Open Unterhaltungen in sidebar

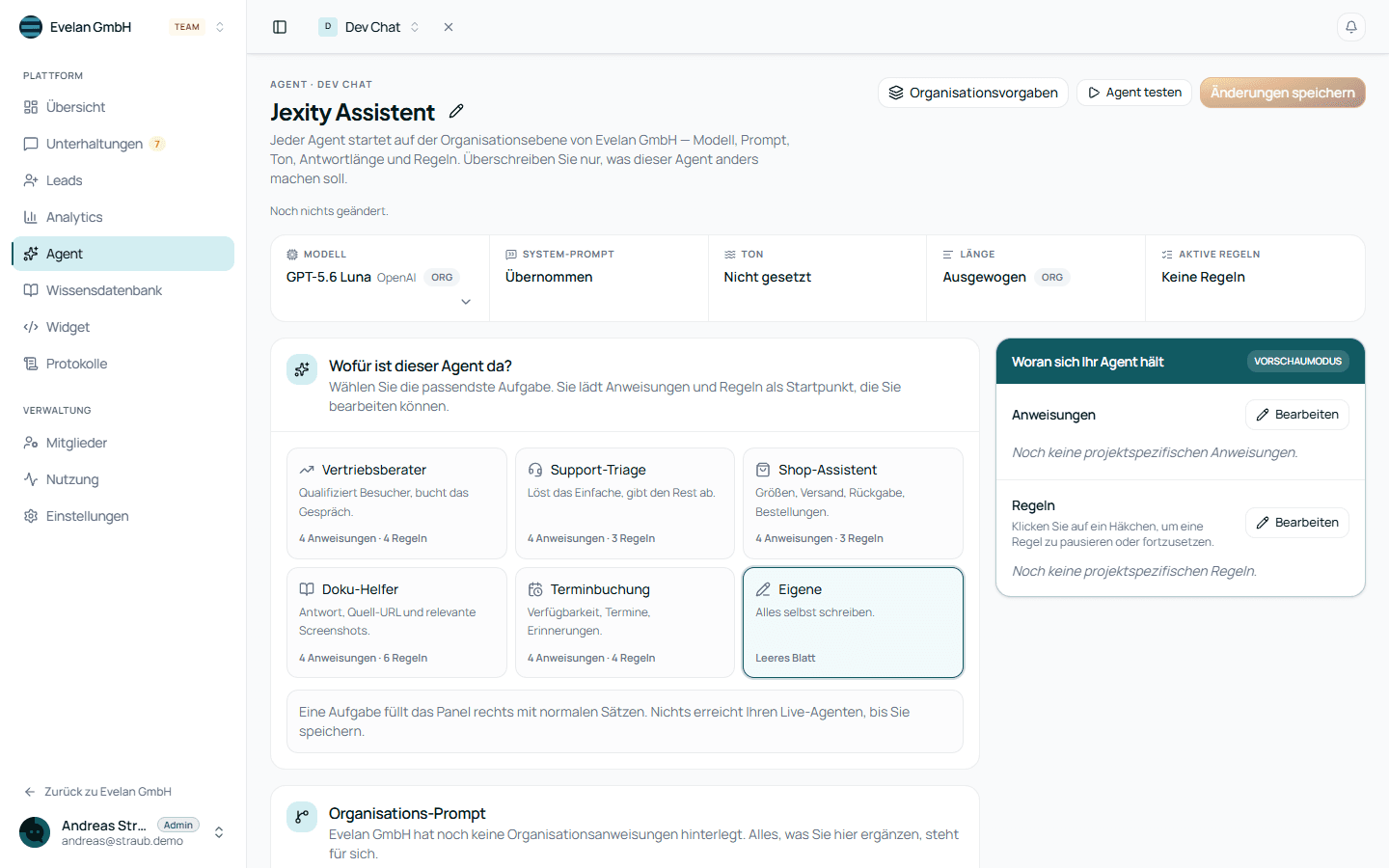coord(123,144)
